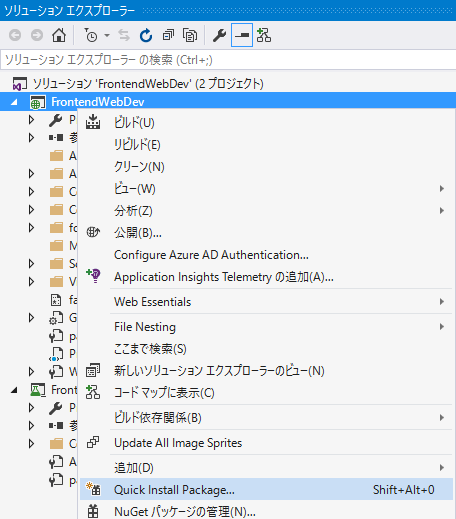Select the config file 'A' in second project
456x519 pixels.
pos(63,462)
